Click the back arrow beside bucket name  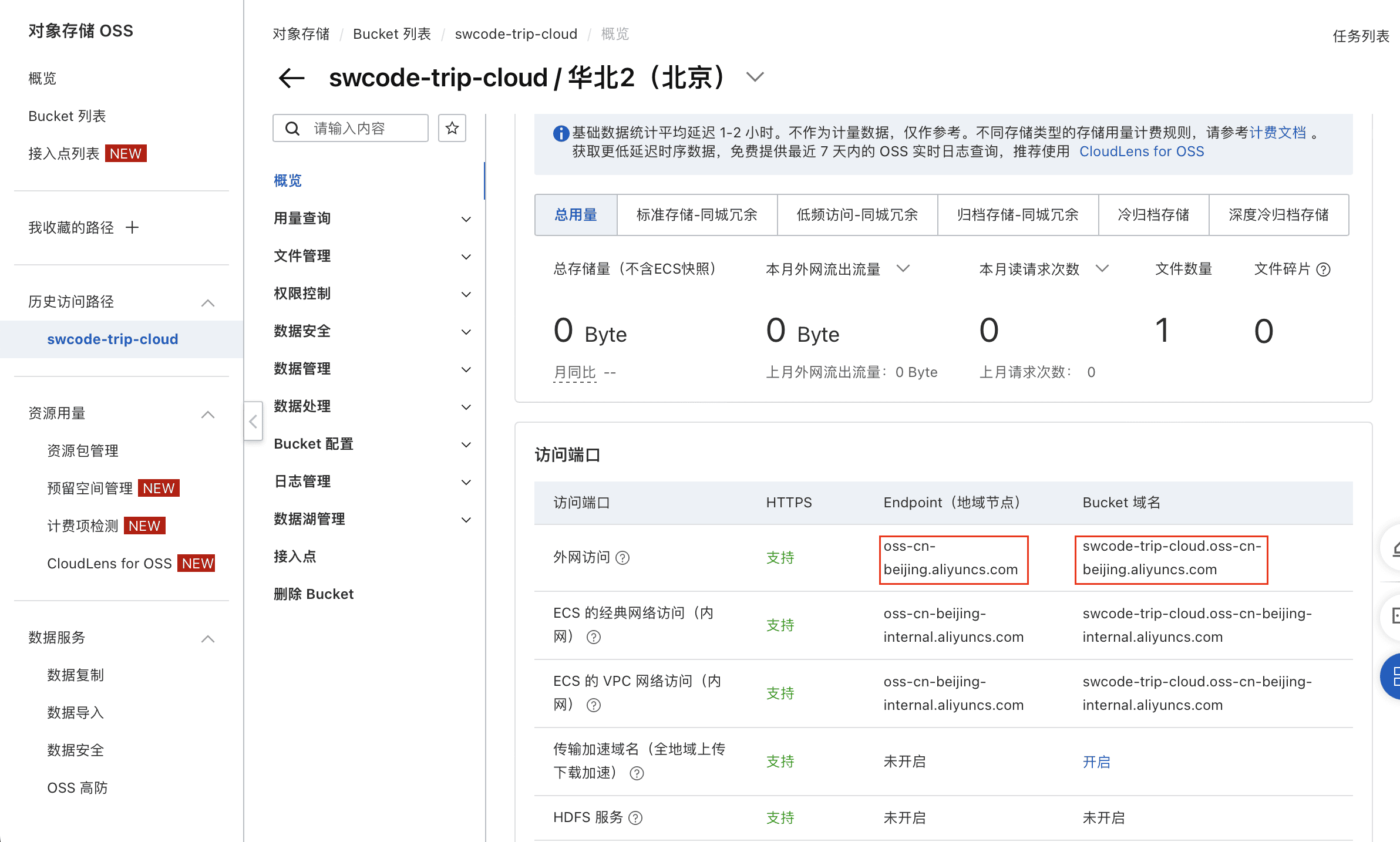pyautogui.click(x=291, y=78)
